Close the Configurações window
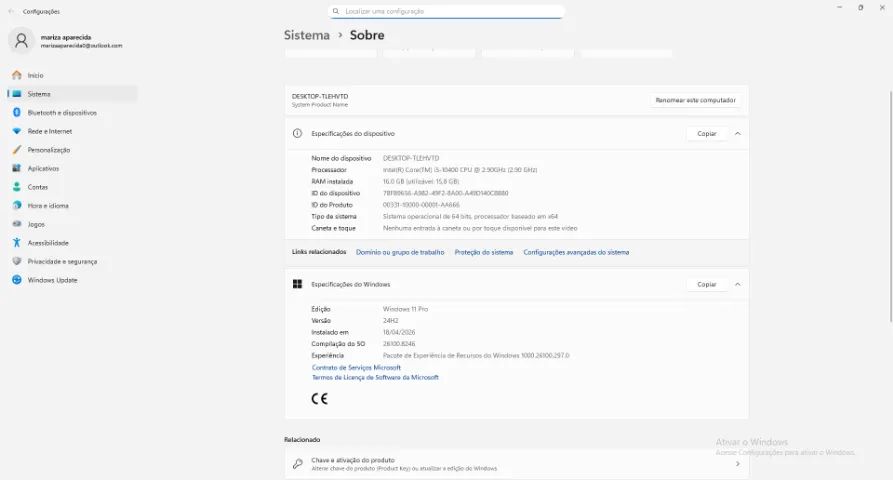Viewport: 893px width, 480px height. [882, 7]
